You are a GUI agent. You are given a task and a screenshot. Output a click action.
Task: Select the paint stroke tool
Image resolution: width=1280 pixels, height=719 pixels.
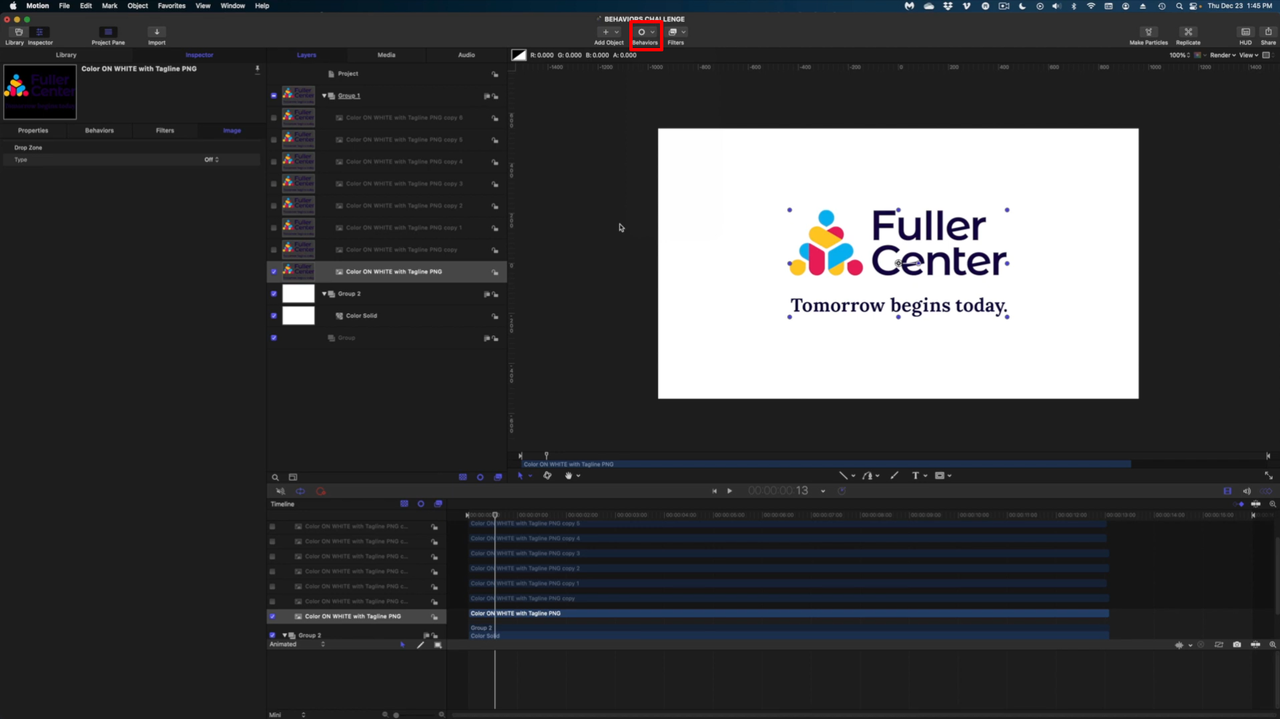(894, 476)
